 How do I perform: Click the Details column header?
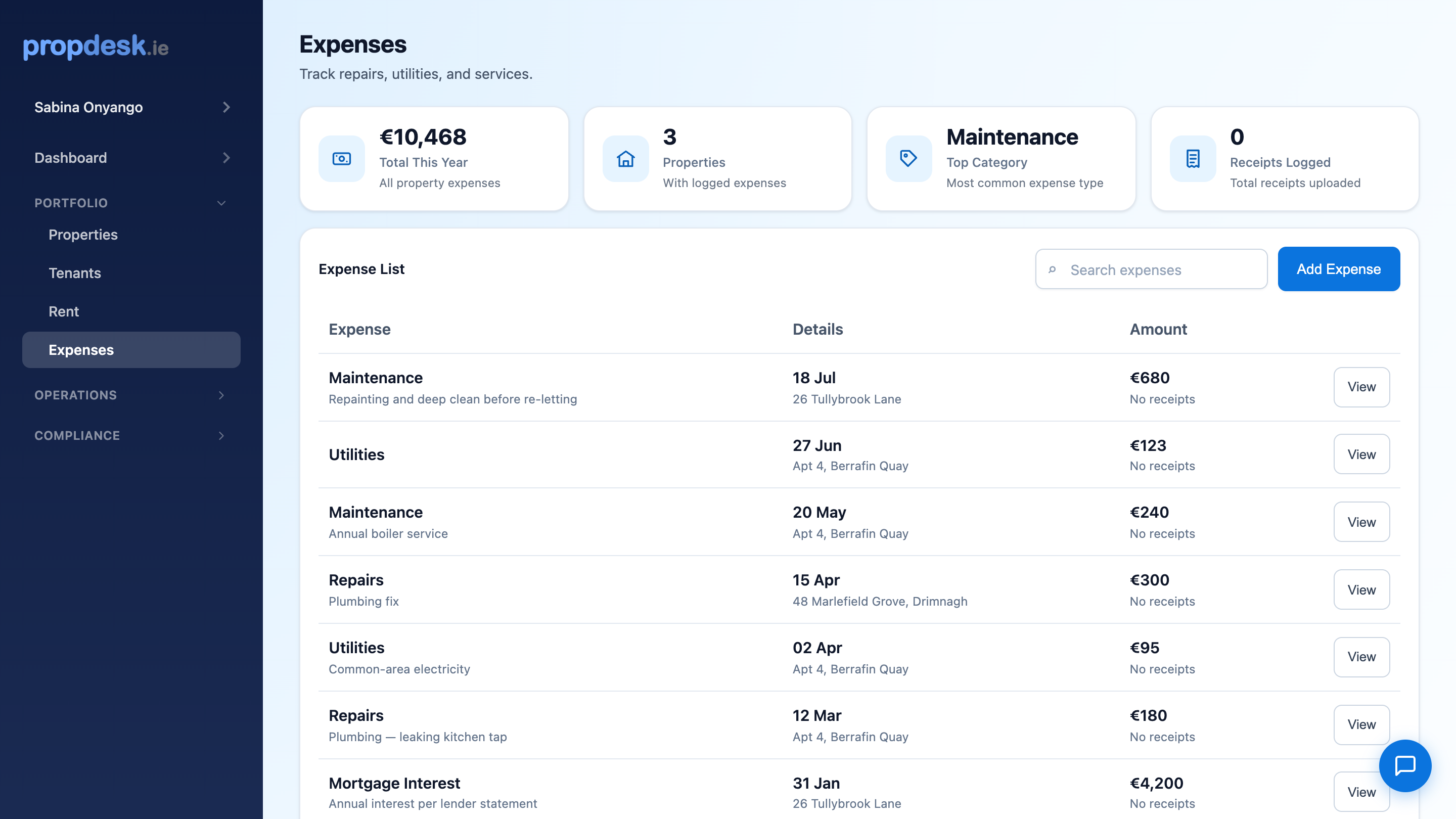pyautogui.click(x=817, y=329)
